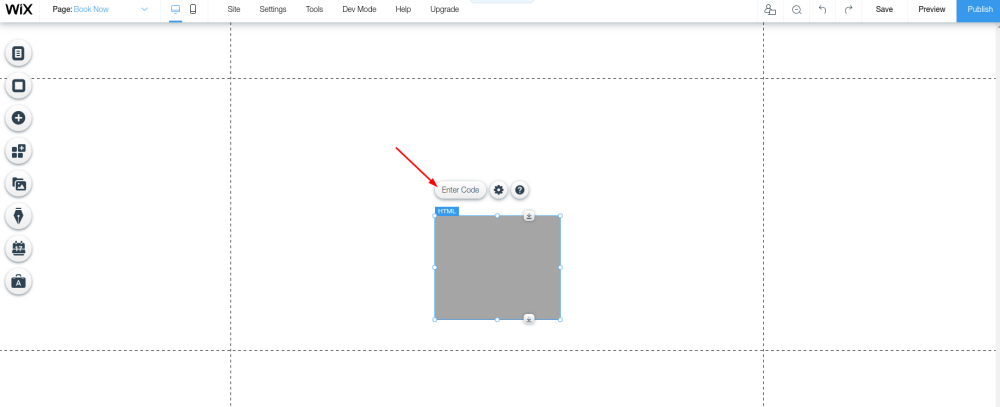Open the Media panel icon
1000x407 pixels.
(x=18, y=184)
